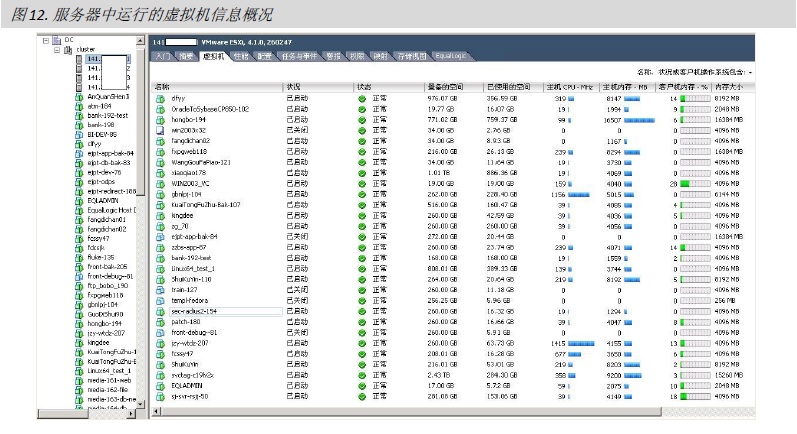Viewport: 797px width, 434px height.
Task: Sort table by 状态 column header
Action: tap(389, 87)
